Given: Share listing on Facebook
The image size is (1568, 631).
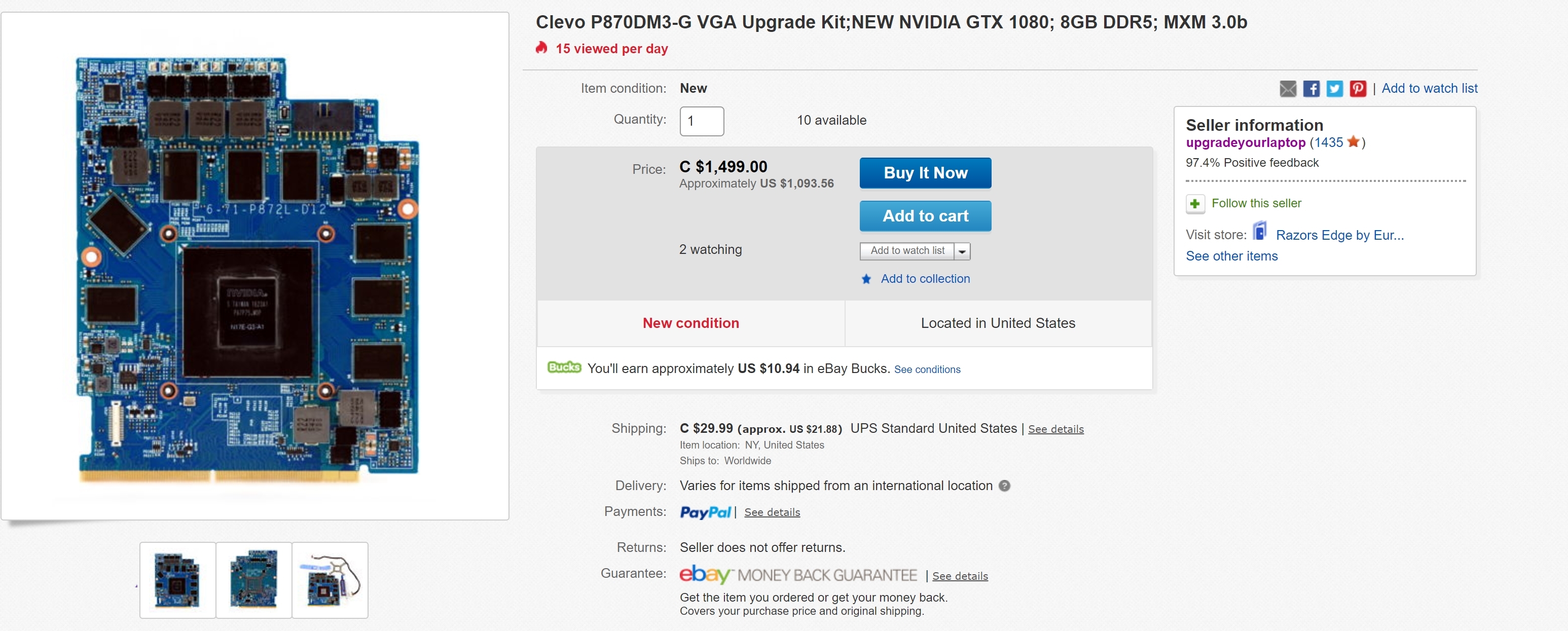Looking at the screenshot, I should [1311, 89].
